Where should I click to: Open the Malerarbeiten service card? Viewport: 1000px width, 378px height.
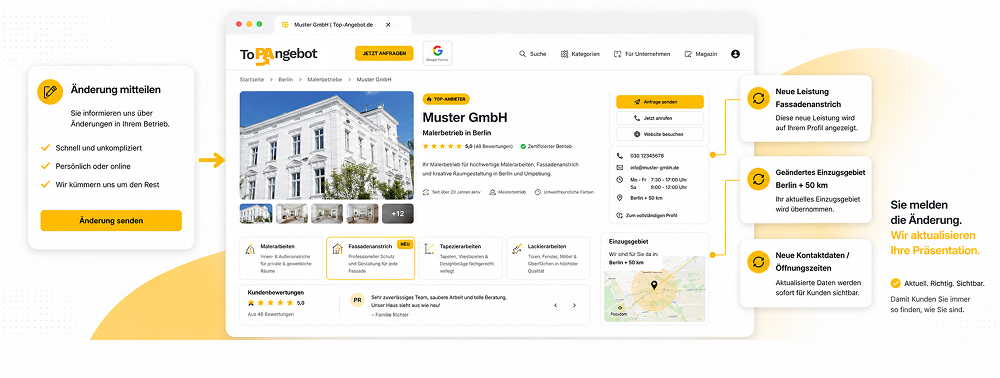(281, 259)
